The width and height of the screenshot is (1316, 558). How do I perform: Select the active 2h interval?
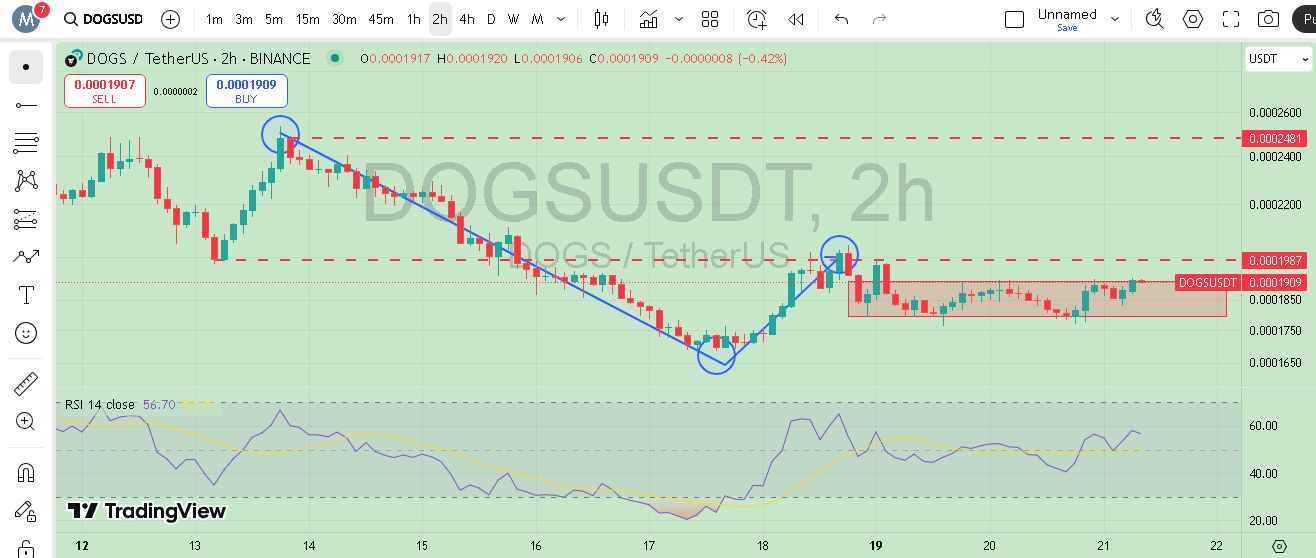(440, 19)
